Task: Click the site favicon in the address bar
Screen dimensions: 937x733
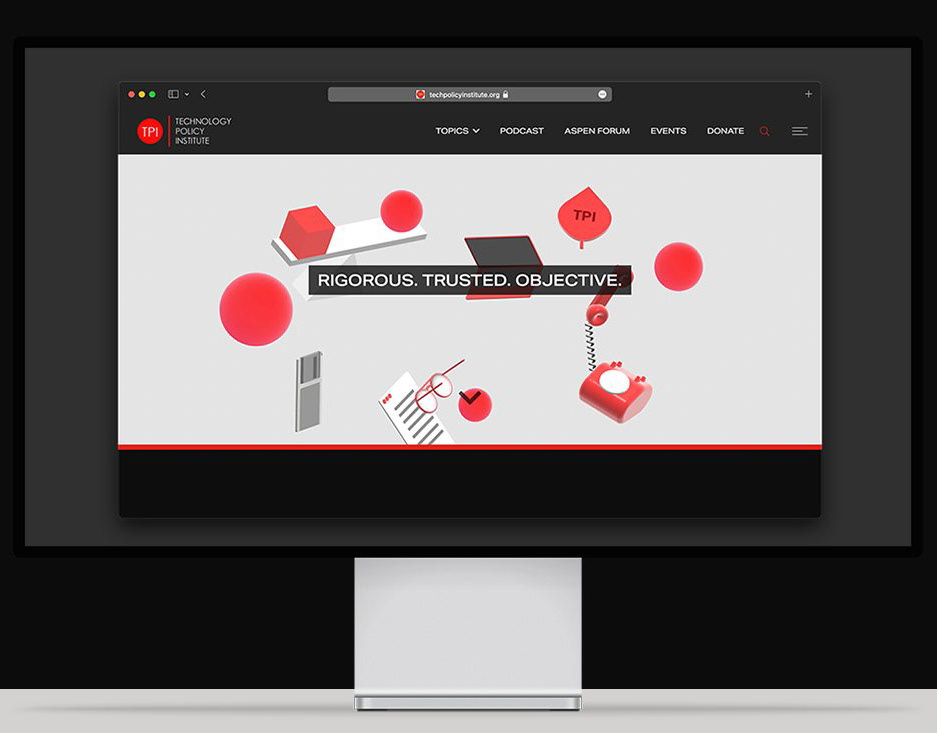Action: (x=420, y=94)
